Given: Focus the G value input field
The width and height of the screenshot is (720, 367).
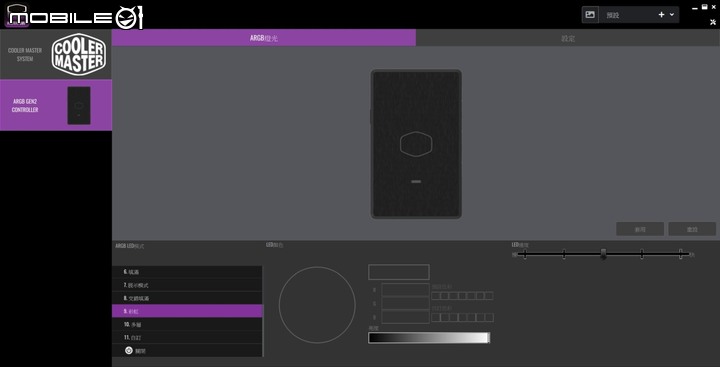Looking at the screenshot, I should pyautogui.click(x=405, y=304).
